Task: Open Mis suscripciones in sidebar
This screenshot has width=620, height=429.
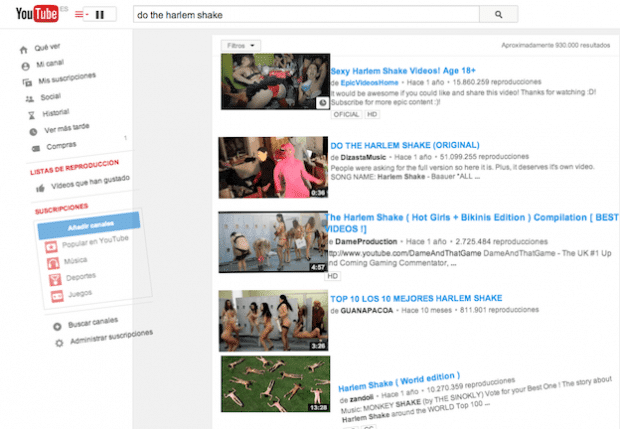Action: (67, 79)
